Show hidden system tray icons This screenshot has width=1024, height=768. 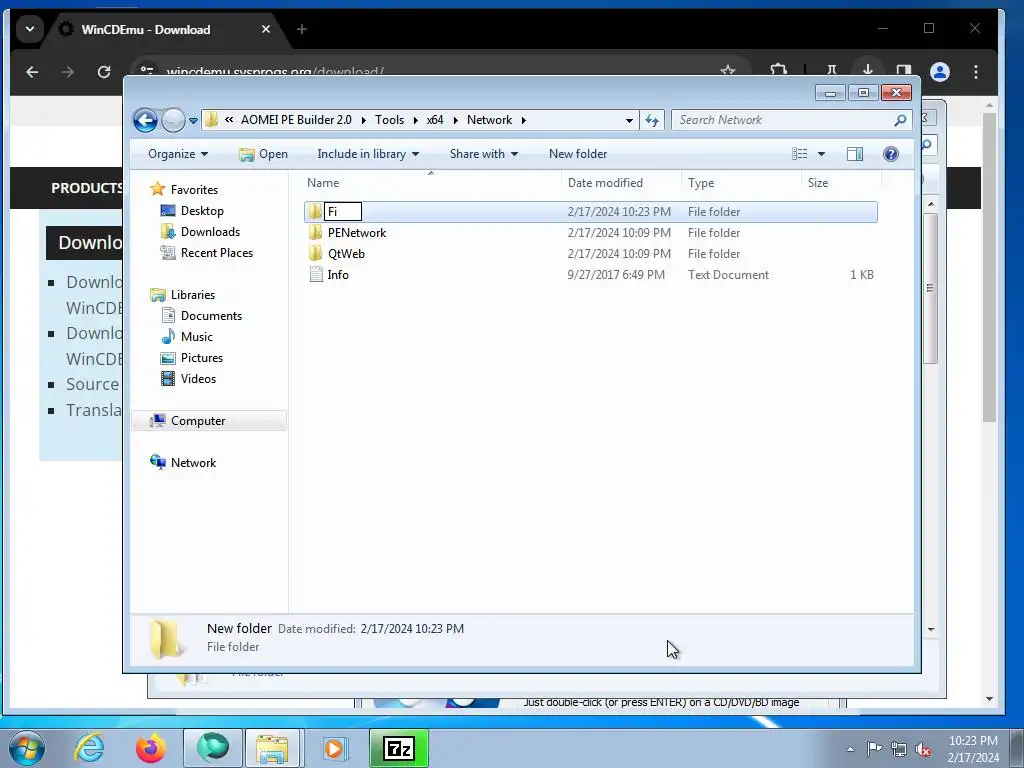tap(850, 750)
